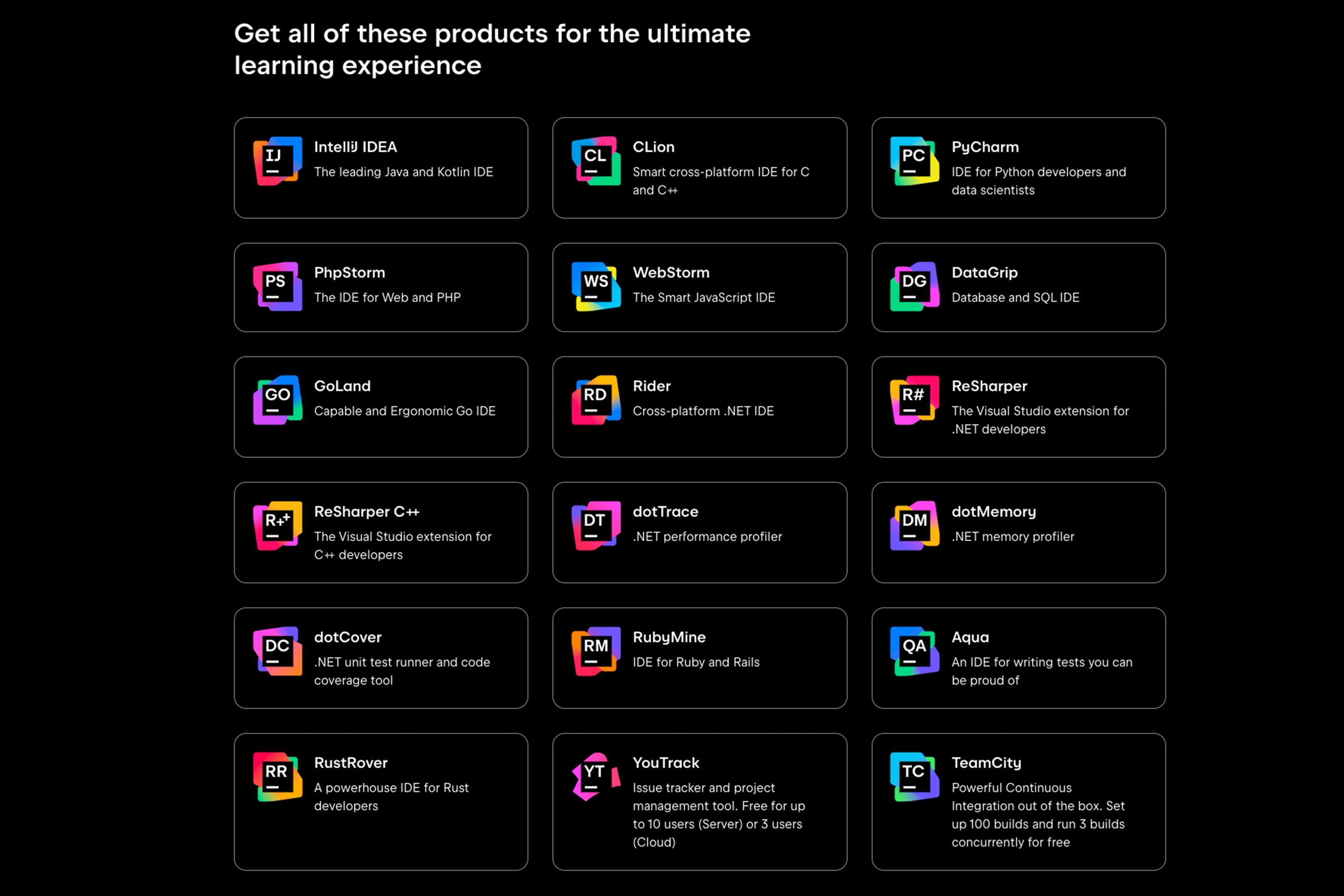Click the ReSharper C++ title
Image resolution: width=1344 pixels, height=896 pixels.
click(367, 512)
